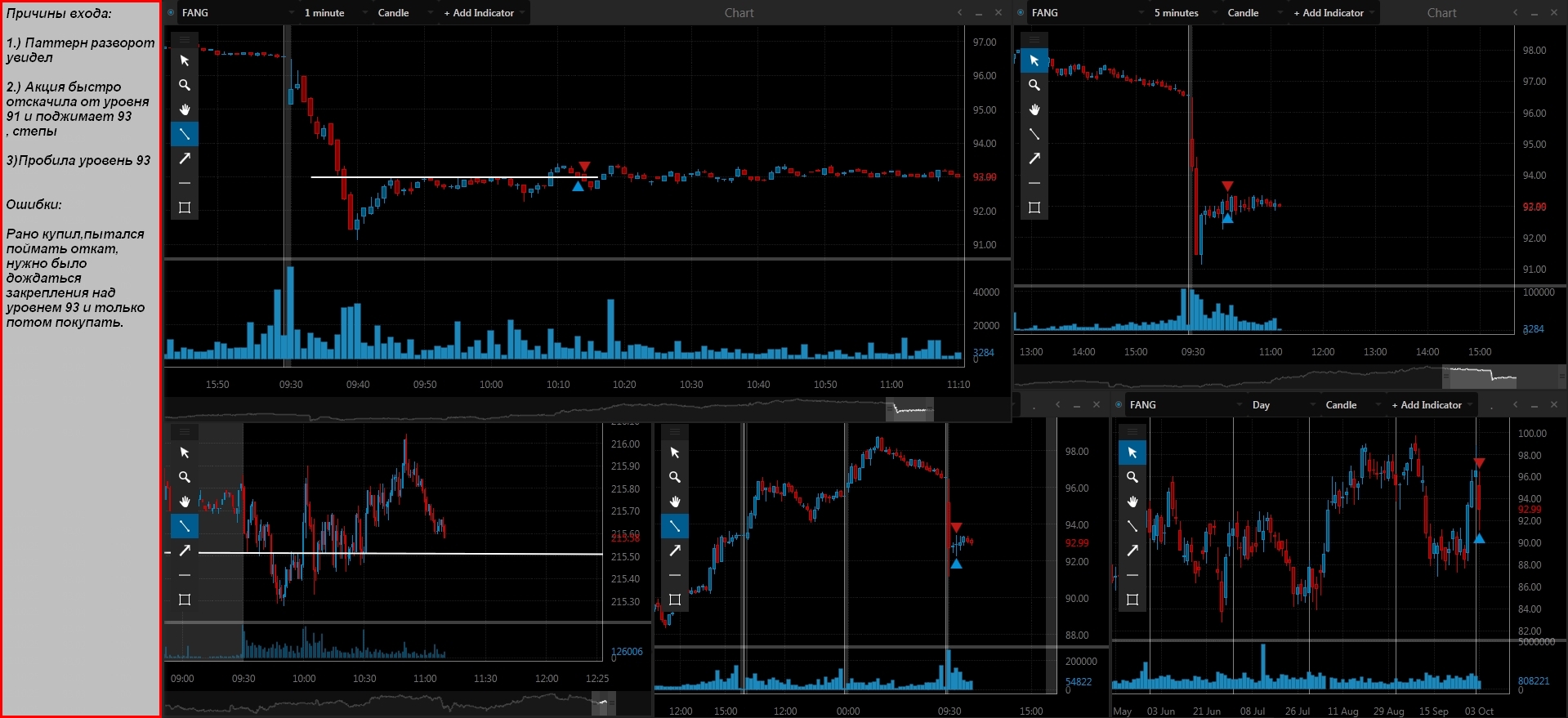Select the hand pan tool in the Day chart
1568x718 pixels.
1132,502
